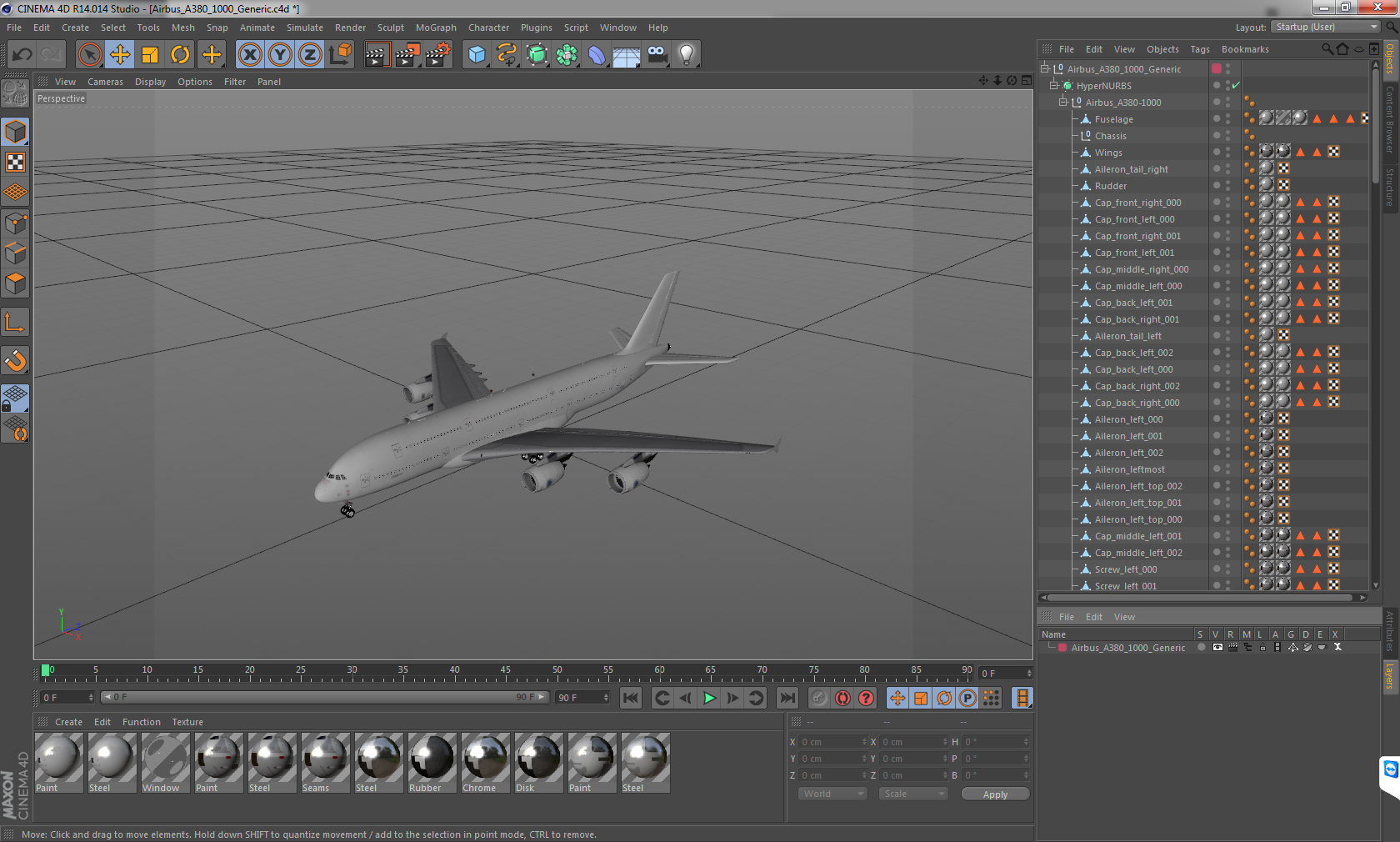This screenshot has width=1400, height=842.
Task: Toggle X axis lock
Action: (249, 55)
